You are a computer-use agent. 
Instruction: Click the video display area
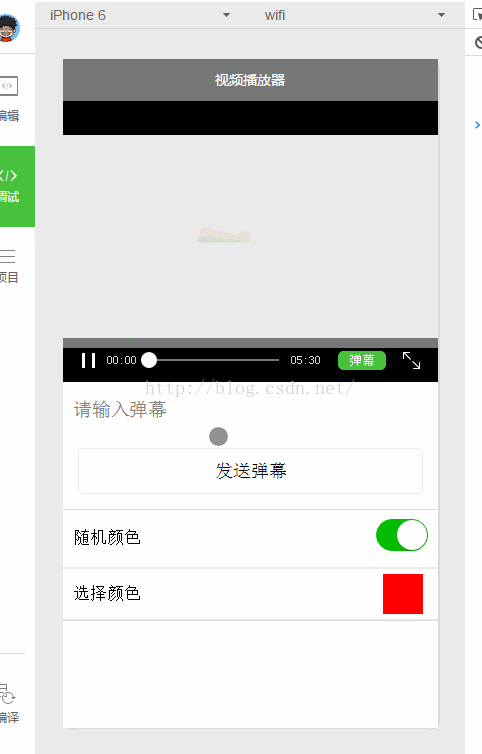pyautogui.click(x=250, y=236)
